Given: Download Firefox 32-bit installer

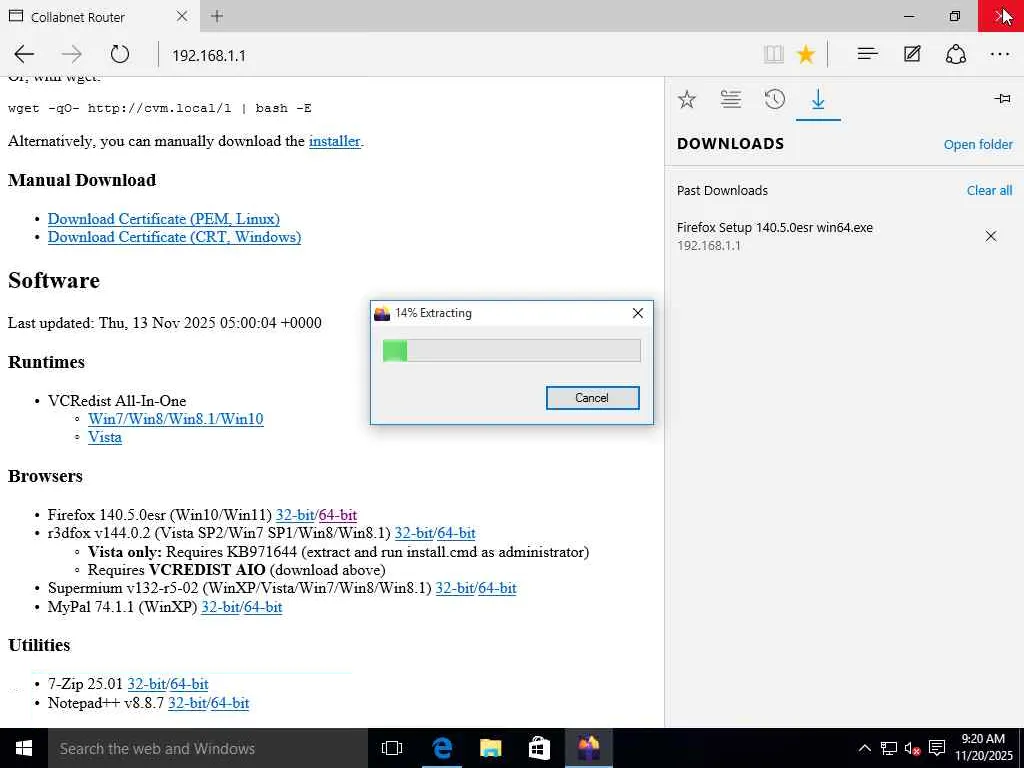Looking at the screenshot, I should [295, 515].
